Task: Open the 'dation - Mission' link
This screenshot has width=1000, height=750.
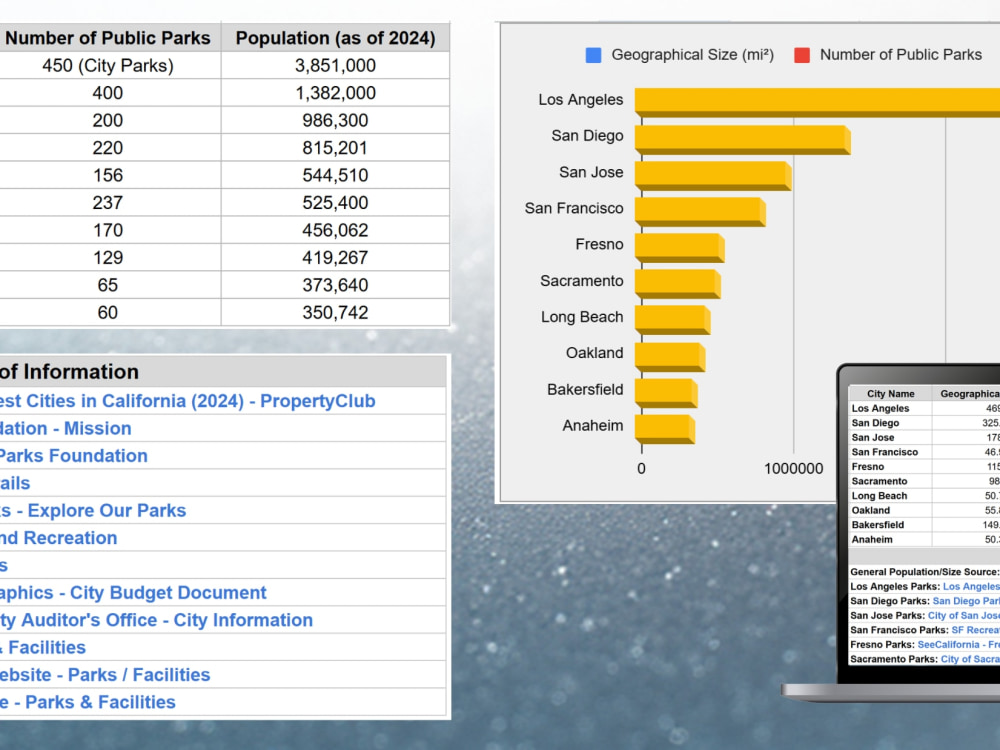Action: 66,429
